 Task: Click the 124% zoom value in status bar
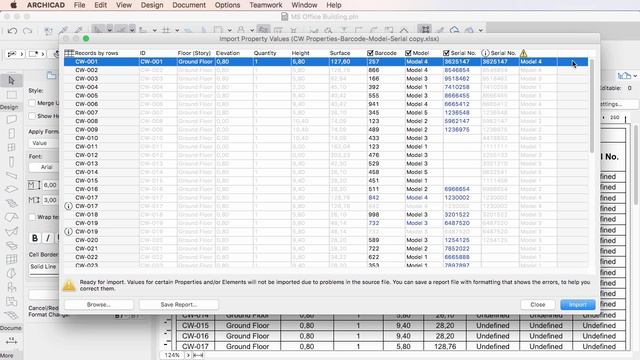[172, 355]
